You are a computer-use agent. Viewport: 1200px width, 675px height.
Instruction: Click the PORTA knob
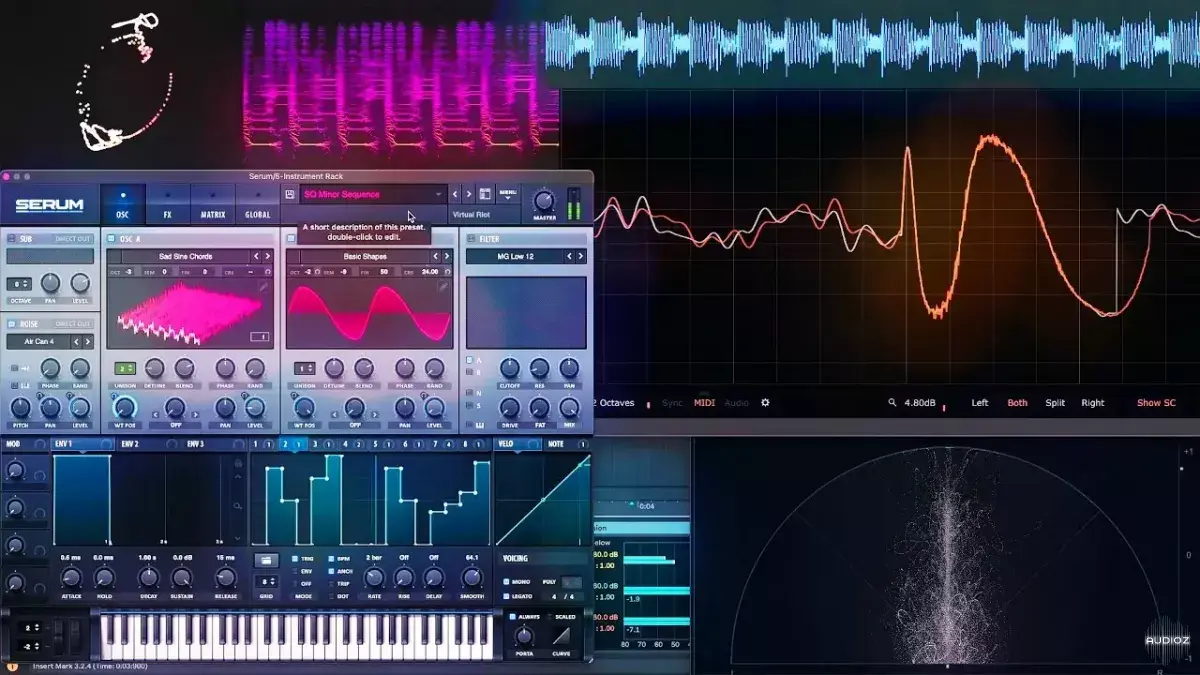coord(524,635)
